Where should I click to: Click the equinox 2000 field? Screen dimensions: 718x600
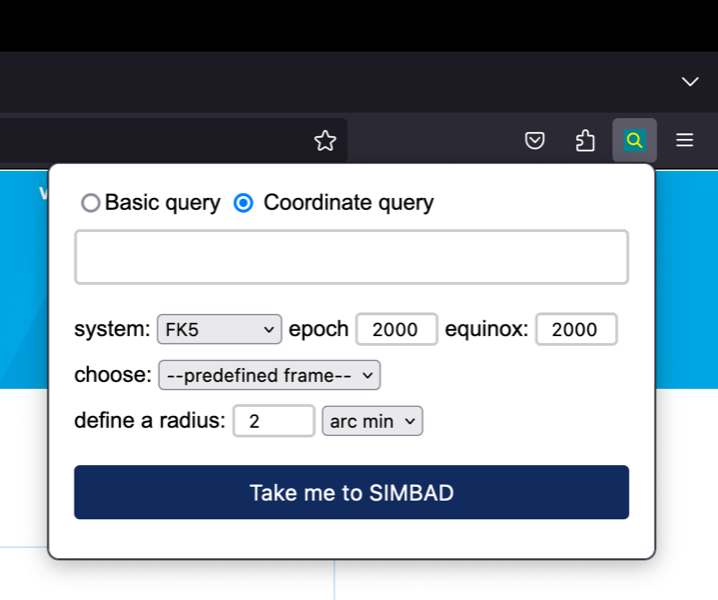[x=577, y=329]
